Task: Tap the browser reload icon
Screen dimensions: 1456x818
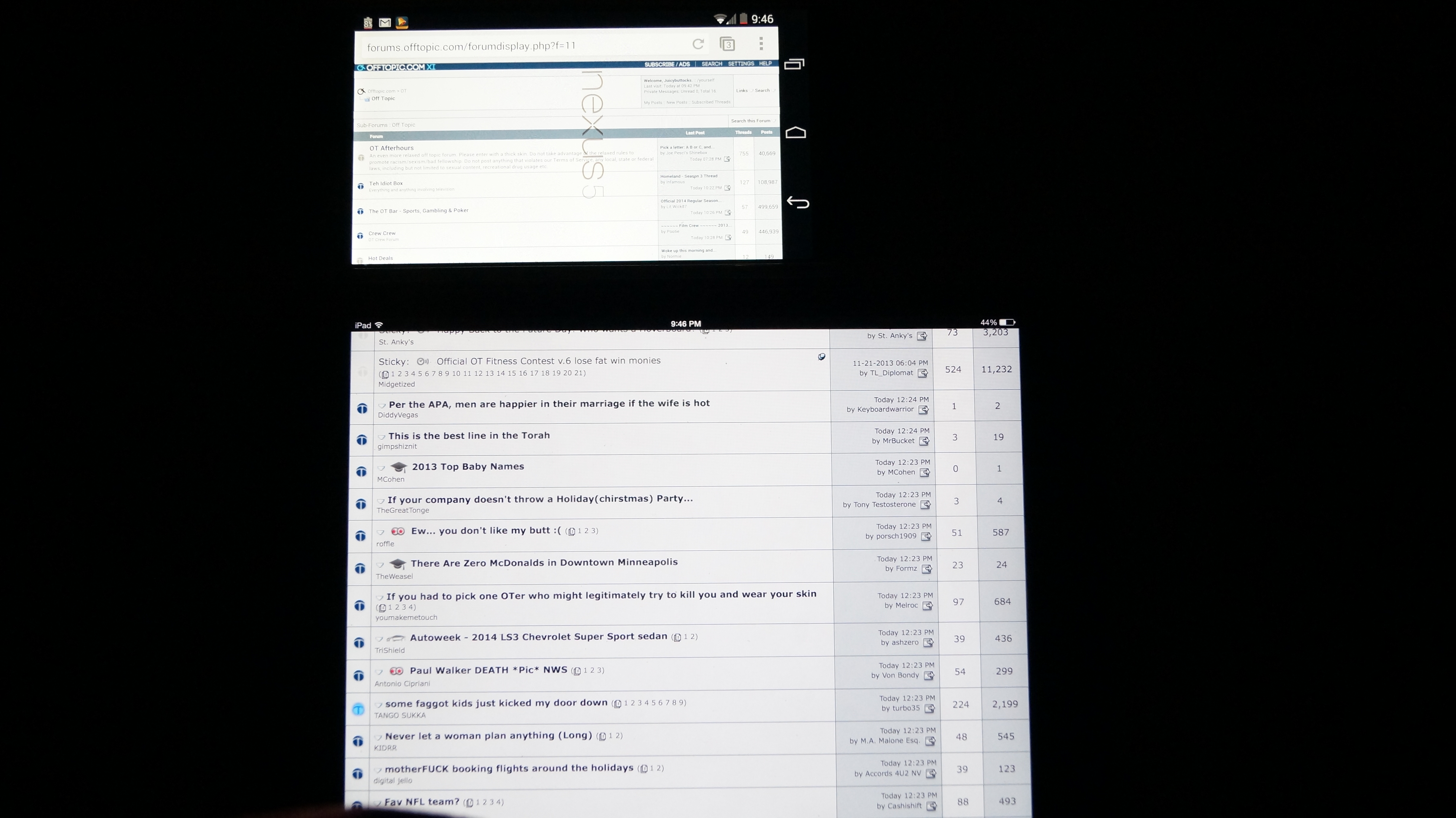Action: 698,44
